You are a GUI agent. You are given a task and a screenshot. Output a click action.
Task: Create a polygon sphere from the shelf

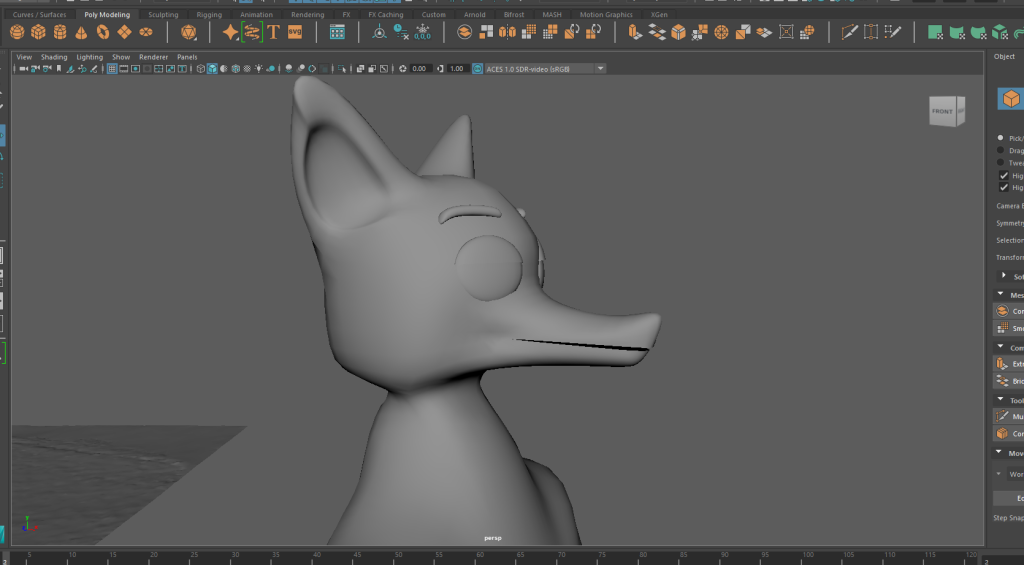18,32
